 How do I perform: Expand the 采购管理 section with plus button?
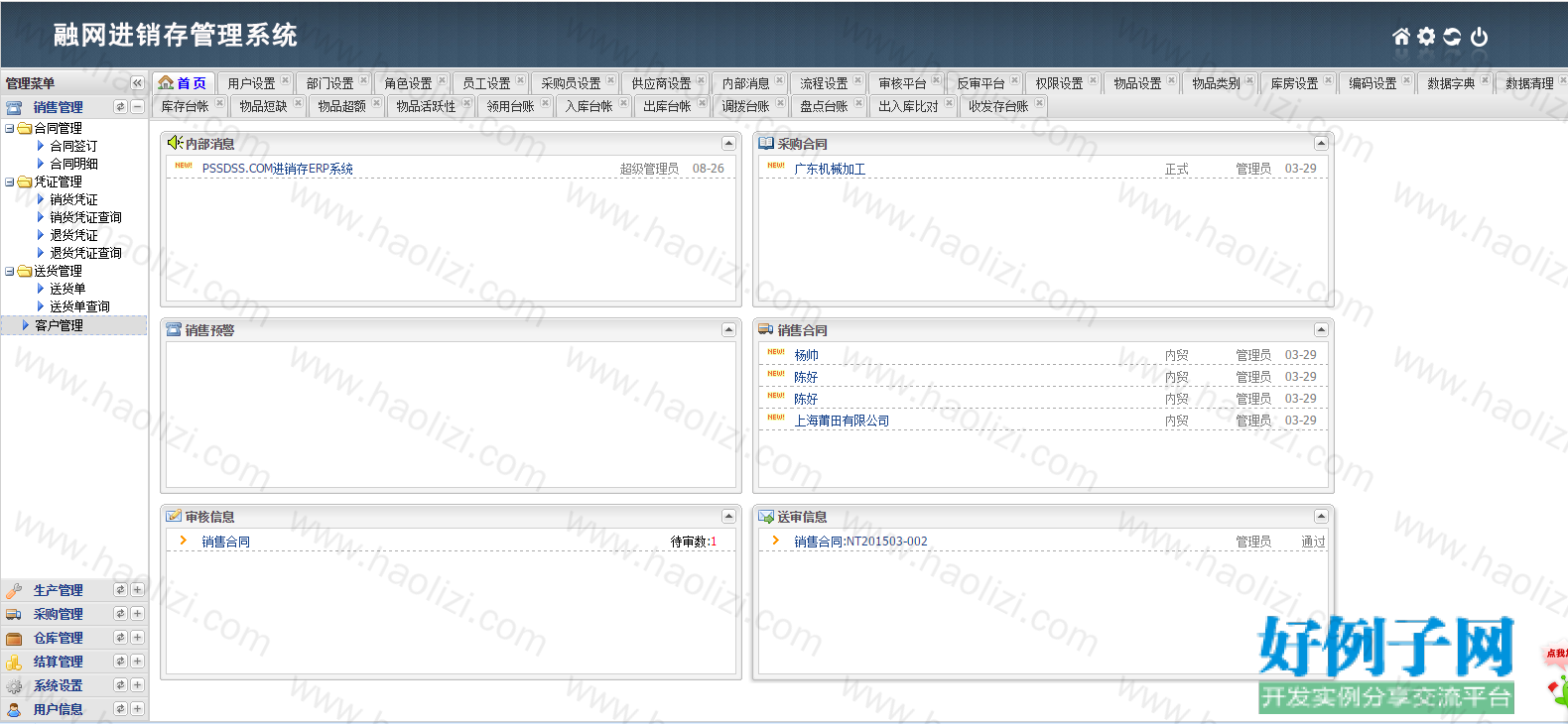(138, 613)
